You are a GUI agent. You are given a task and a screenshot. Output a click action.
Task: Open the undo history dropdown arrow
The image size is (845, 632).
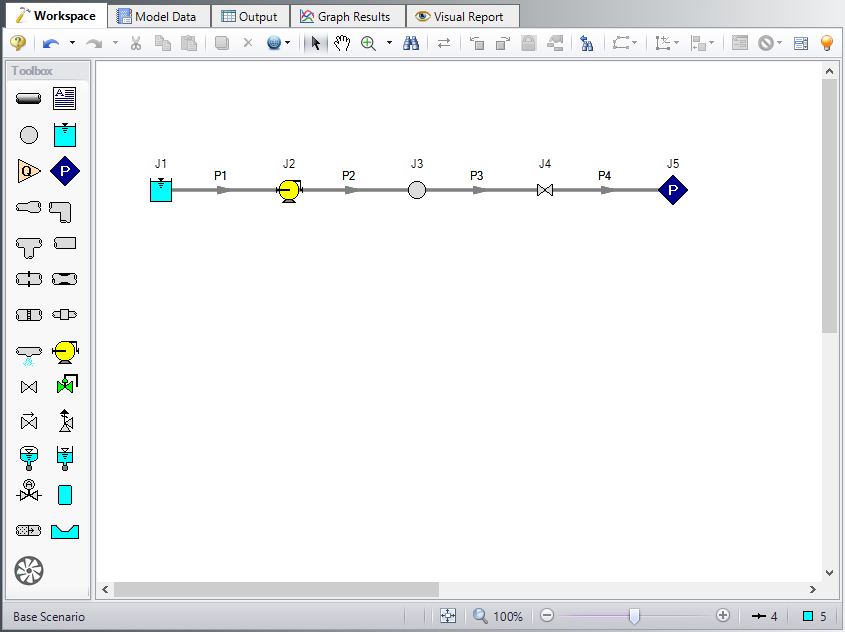[x=72, y=43]
